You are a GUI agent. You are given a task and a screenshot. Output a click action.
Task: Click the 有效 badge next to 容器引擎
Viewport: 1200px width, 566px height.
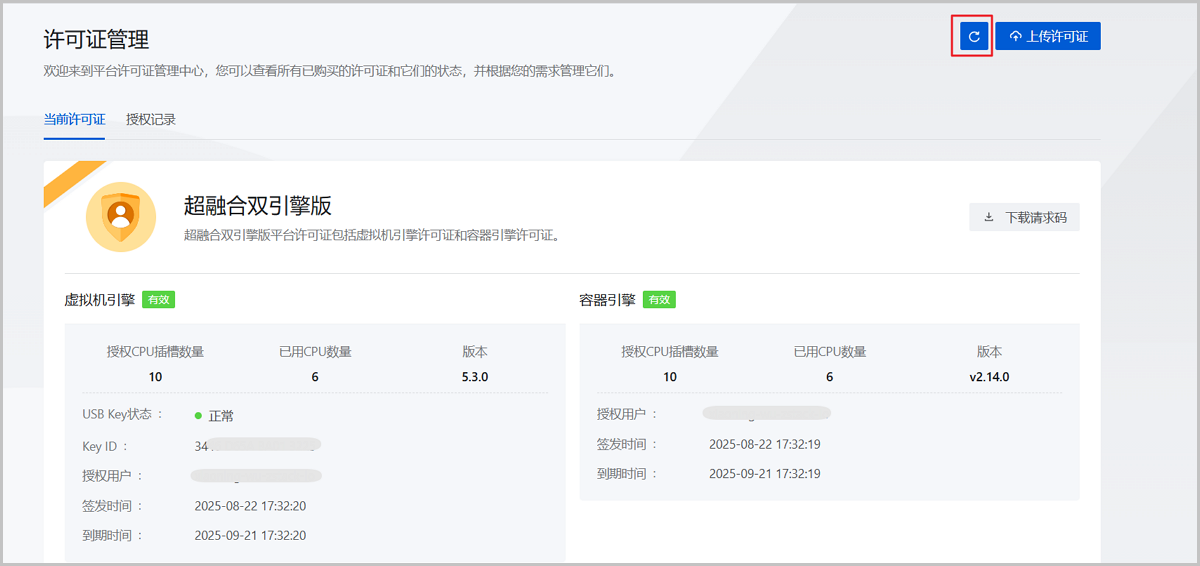(659, 299)
